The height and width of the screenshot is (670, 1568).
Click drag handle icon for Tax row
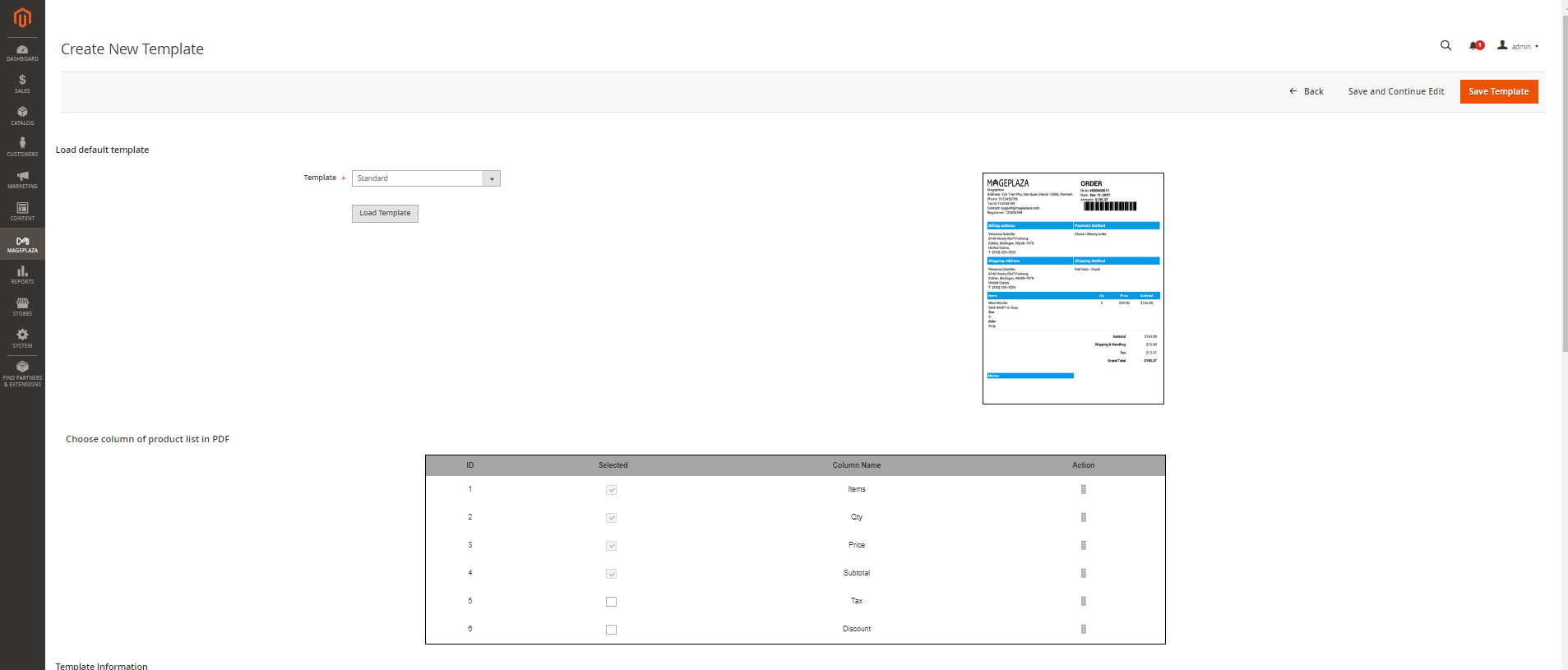point(1083,601)
